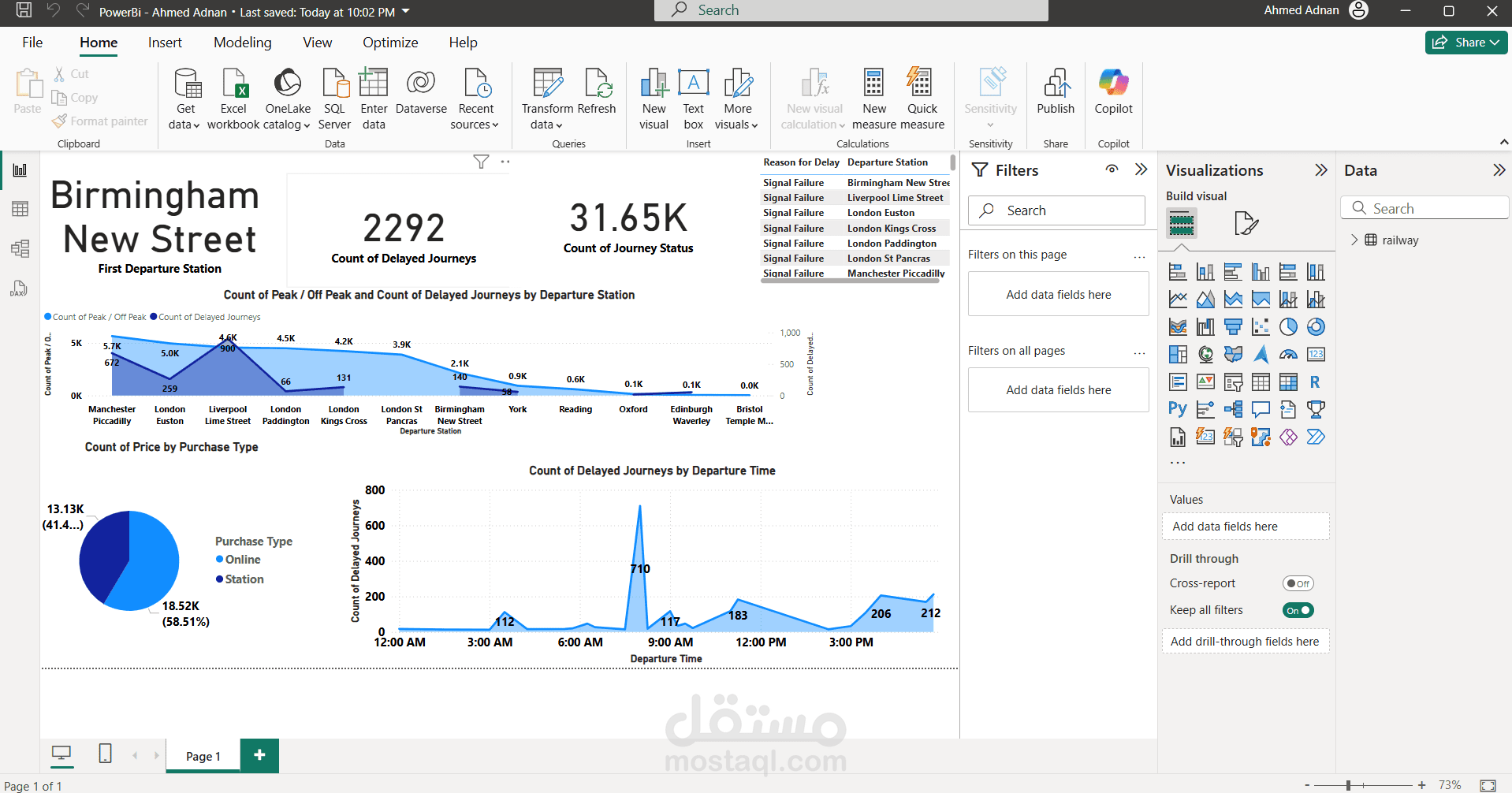Open the Help ribbon tab
Image resolution: width=1512 pixels, height=793 pixels.
[x=464, y=43]
